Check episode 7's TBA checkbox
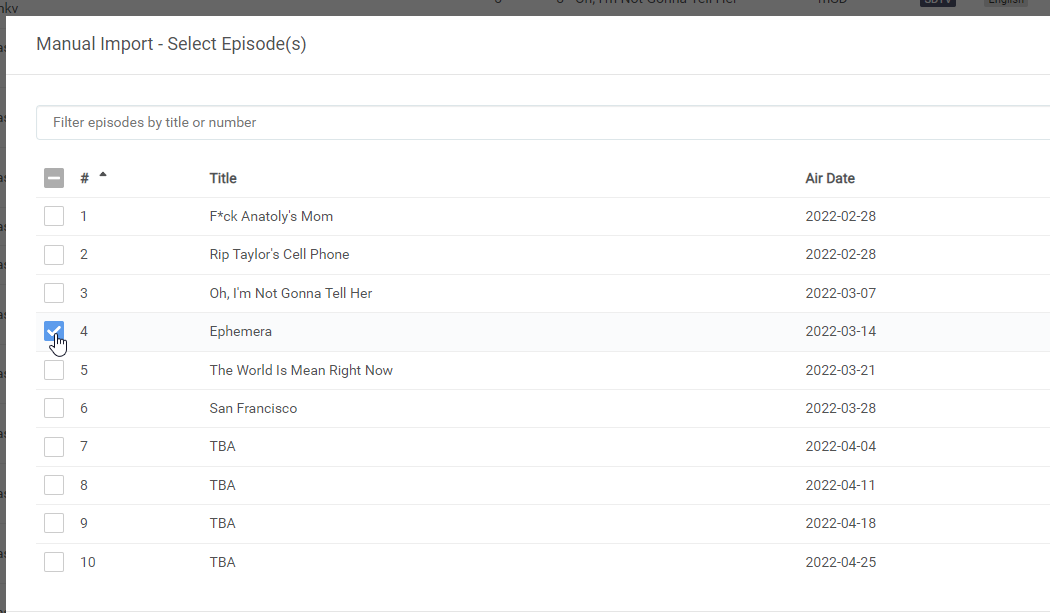This screenshot has height=613, width=1050. pyautogui.click(x=54, y=446)
